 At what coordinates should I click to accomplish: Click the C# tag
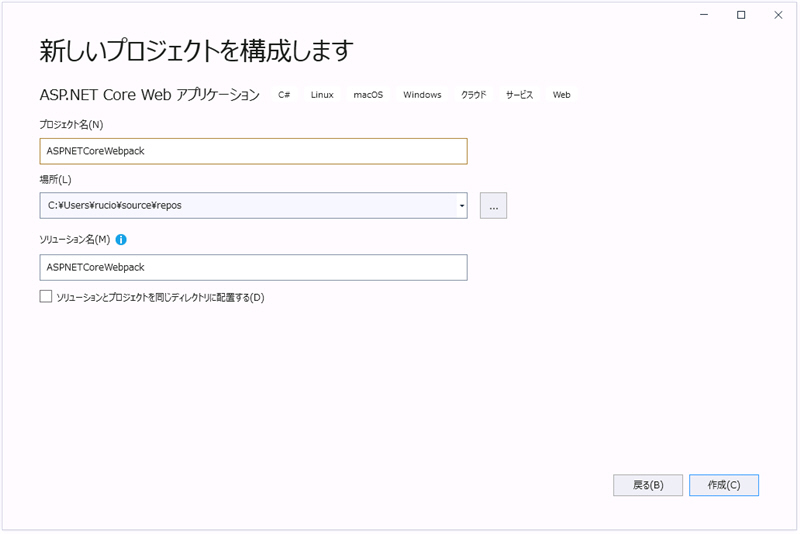pos(284,95)
